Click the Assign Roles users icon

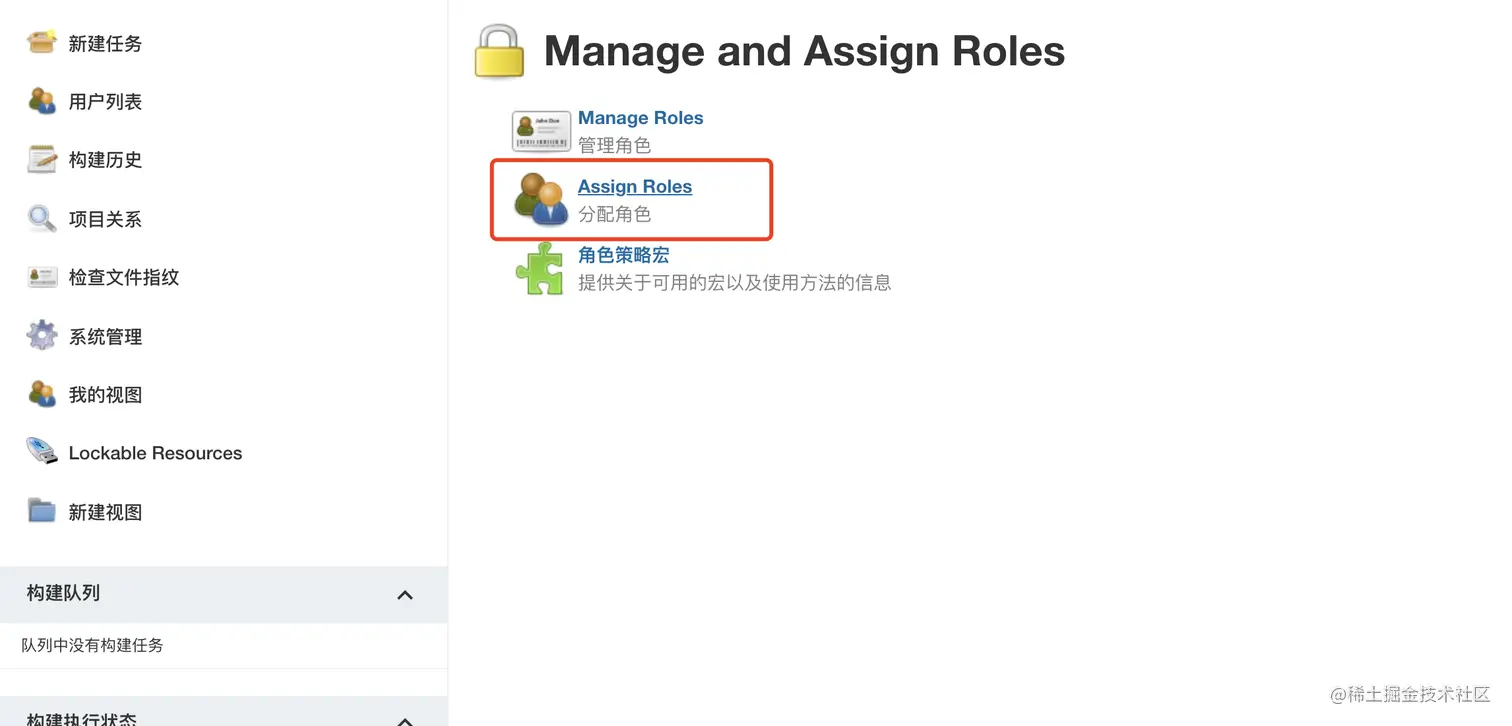click(541, 199)
